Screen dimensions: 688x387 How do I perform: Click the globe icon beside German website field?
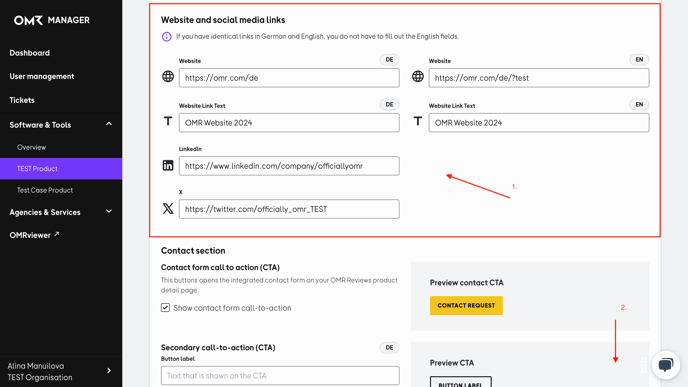(x=168, y=76)
